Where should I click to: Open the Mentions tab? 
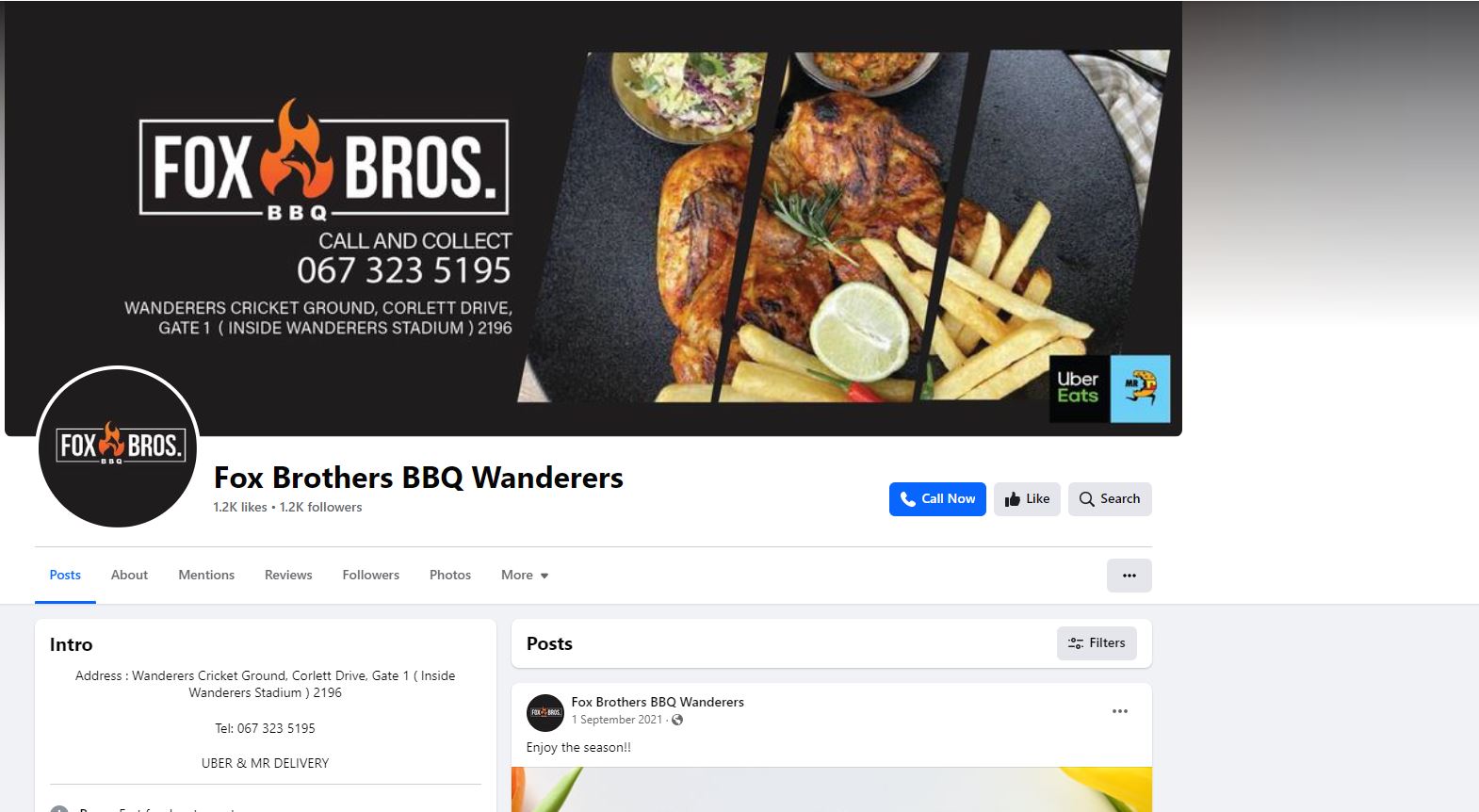206,576
